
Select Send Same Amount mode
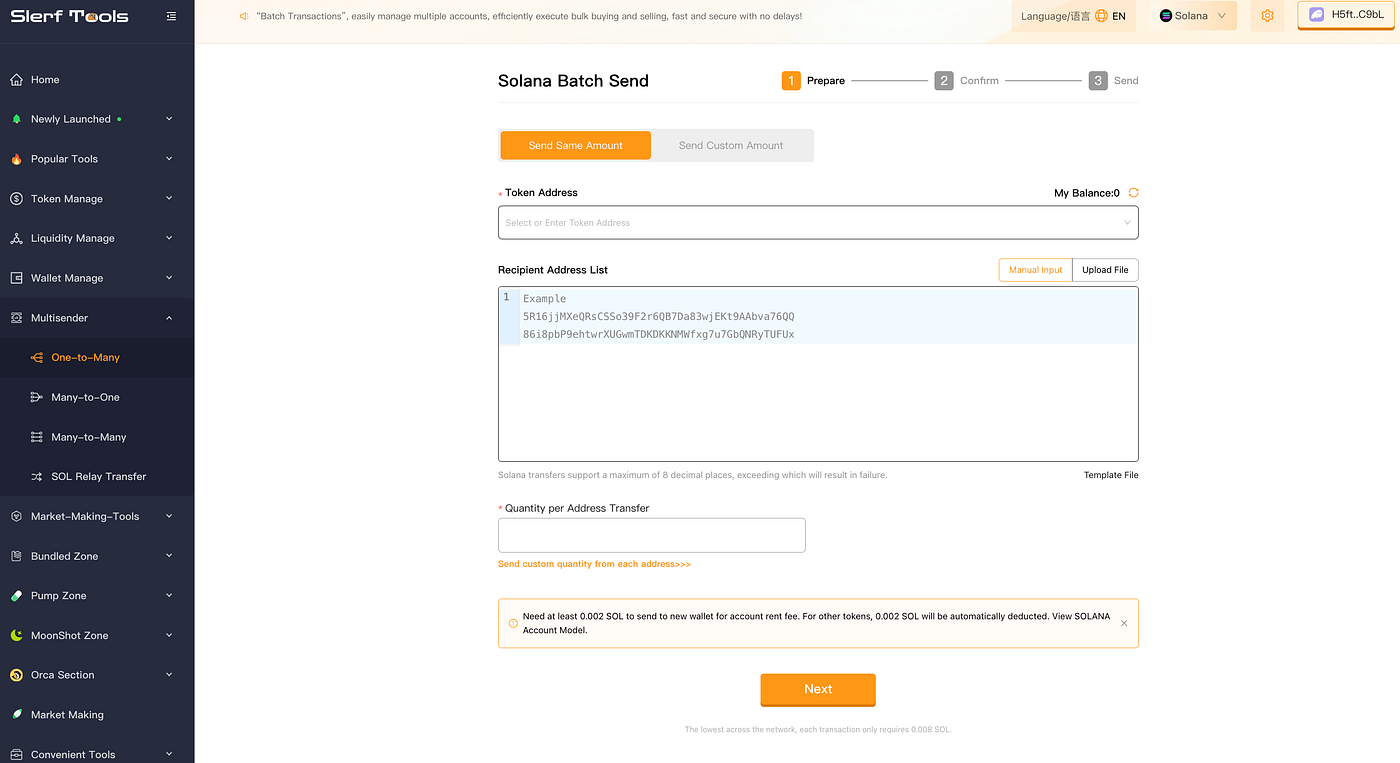576,145
